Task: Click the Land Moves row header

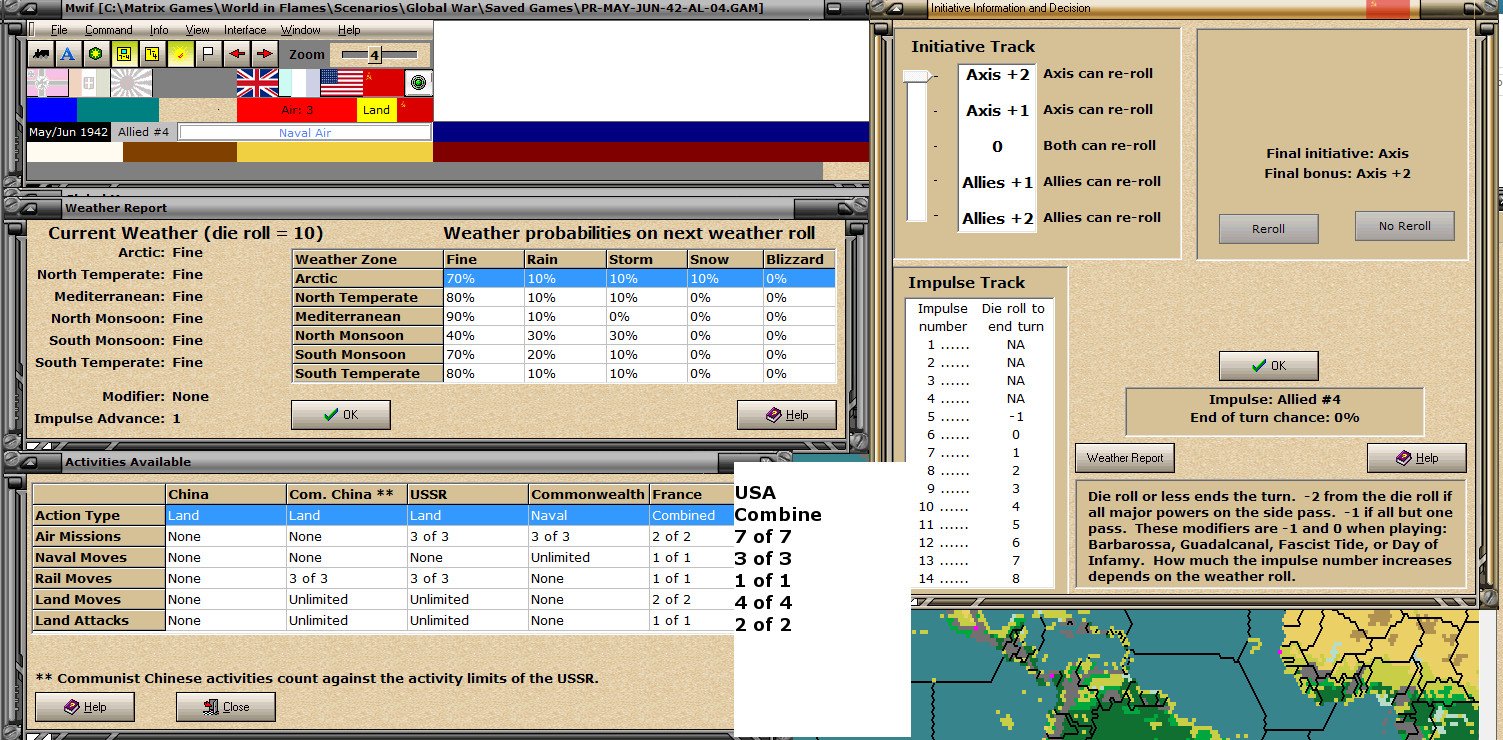Action: (99, 599)
